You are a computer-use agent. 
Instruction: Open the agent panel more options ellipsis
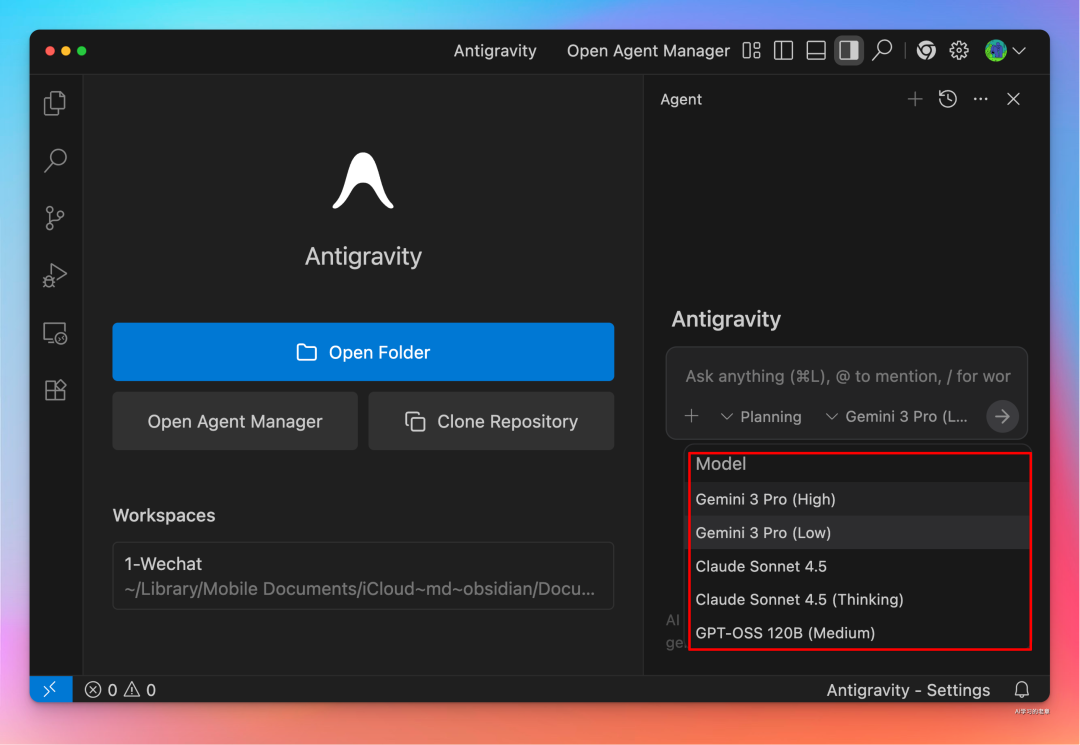981,99
